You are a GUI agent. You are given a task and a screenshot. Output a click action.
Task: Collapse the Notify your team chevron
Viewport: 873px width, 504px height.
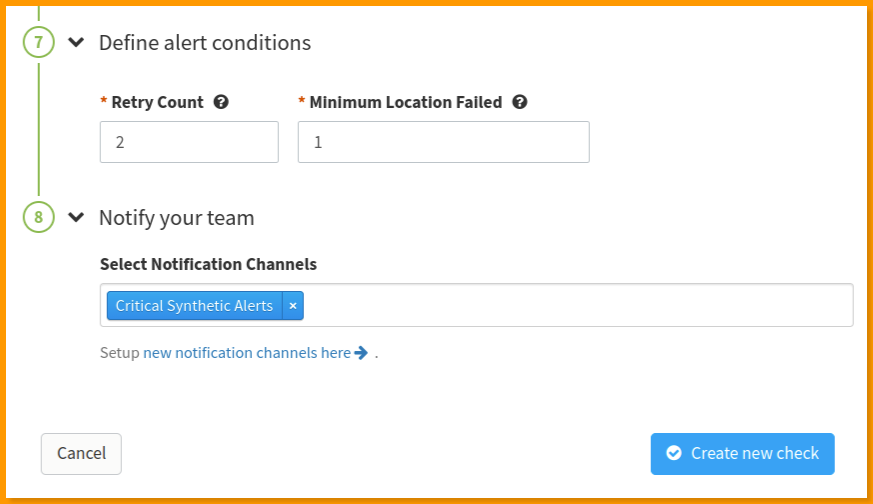click(x=76, y=217)
